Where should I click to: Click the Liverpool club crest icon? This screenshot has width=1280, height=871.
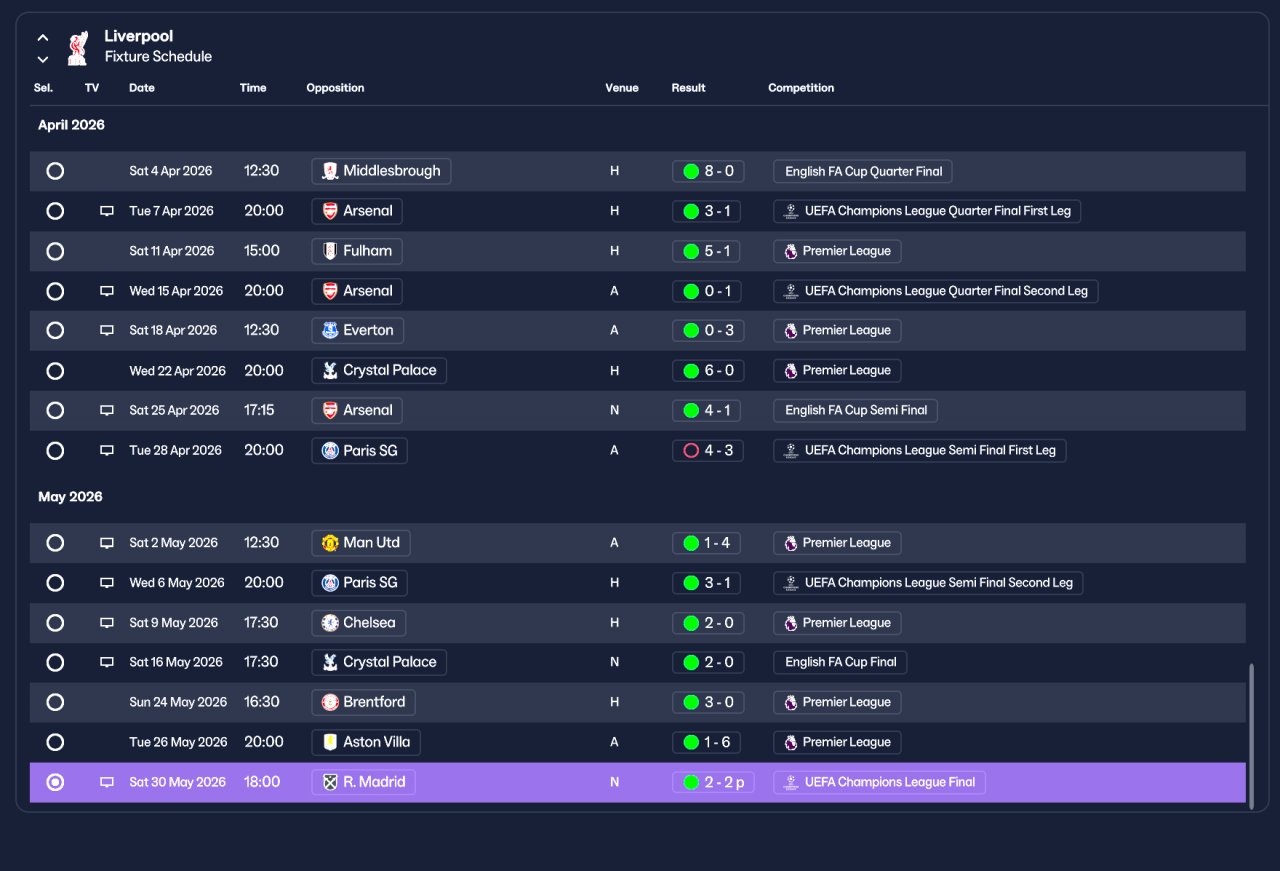click(77, 47)
